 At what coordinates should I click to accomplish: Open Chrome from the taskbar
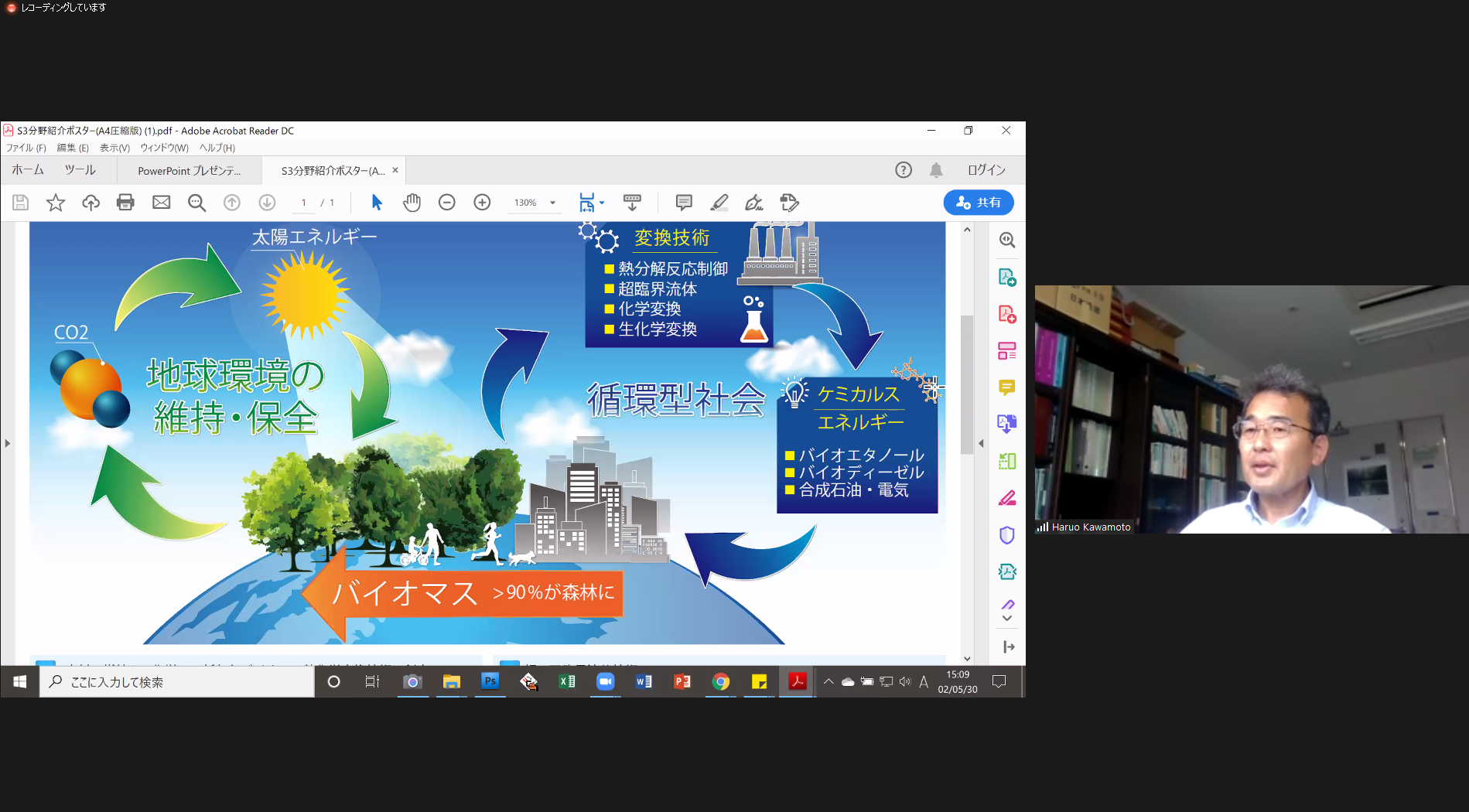tap(721, 682)
